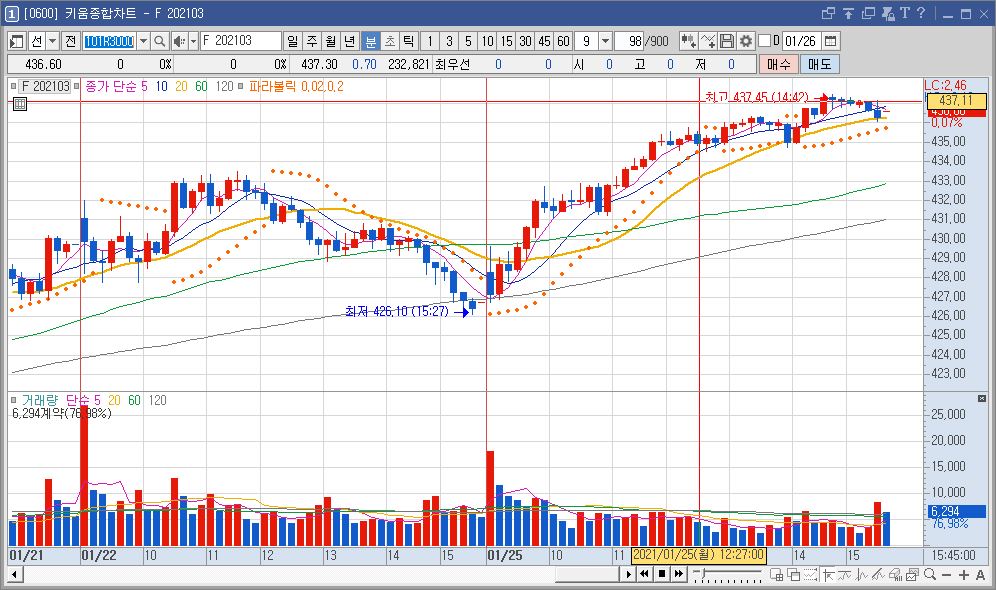
Task: Select the 30-minute interval tab
Action: tap(525, 41)
